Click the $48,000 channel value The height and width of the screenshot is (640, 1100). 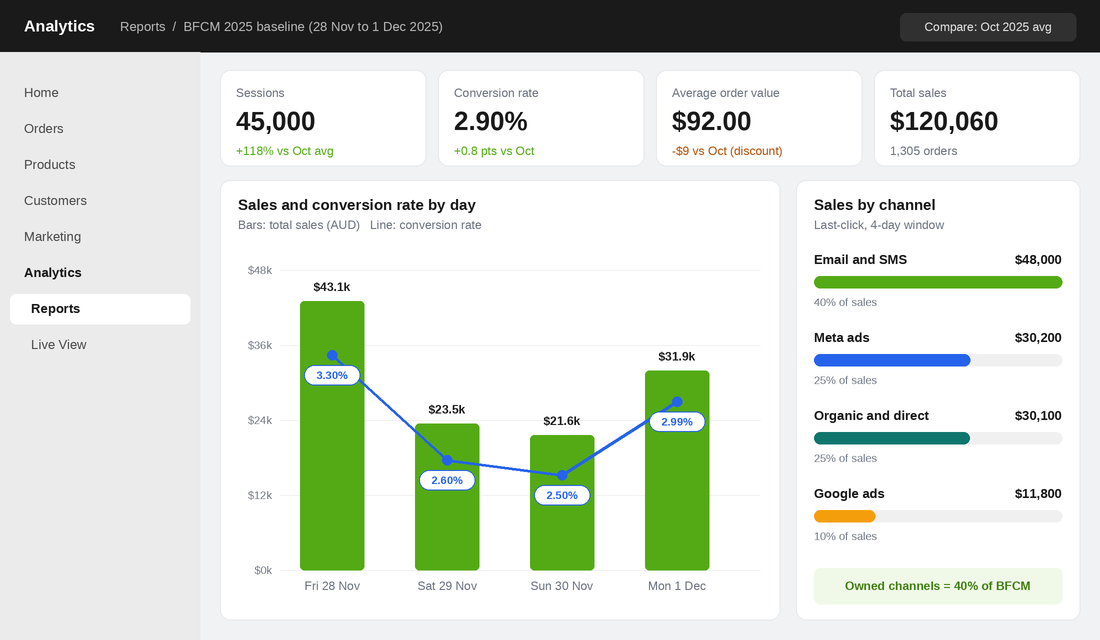click(x=1038, y=260)
